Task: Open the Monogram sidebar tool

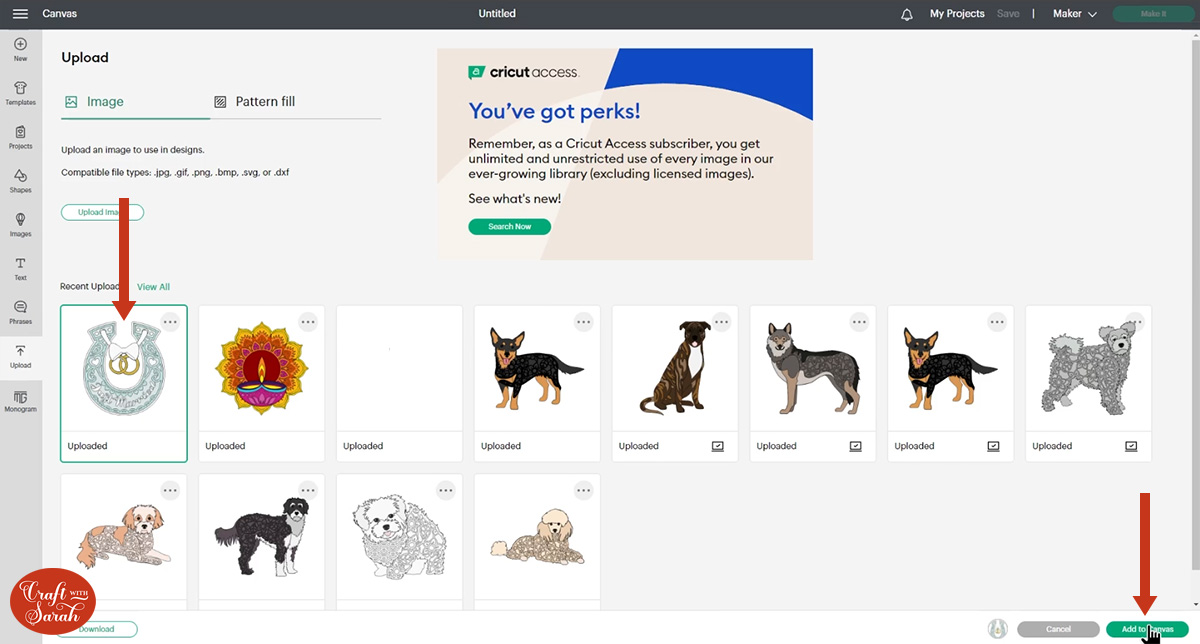Action: click(20, 402)
